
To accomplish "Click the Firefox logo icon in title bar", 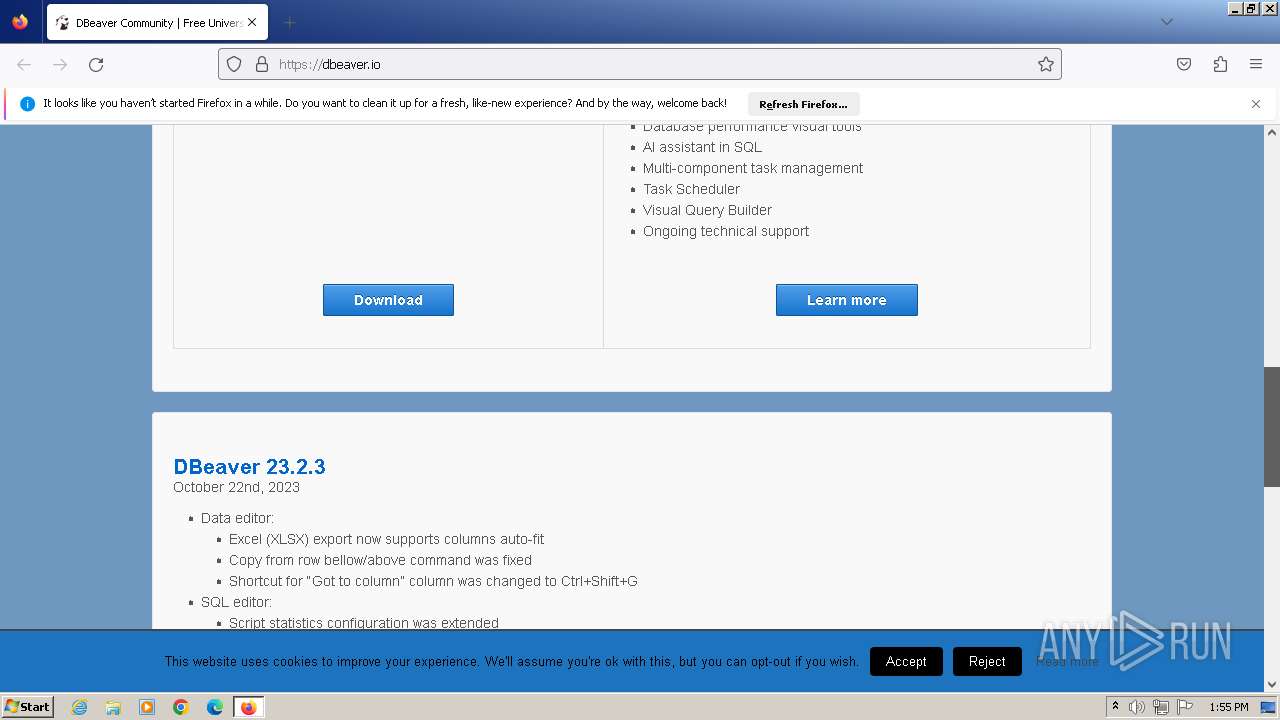I will tap(20, 22).
